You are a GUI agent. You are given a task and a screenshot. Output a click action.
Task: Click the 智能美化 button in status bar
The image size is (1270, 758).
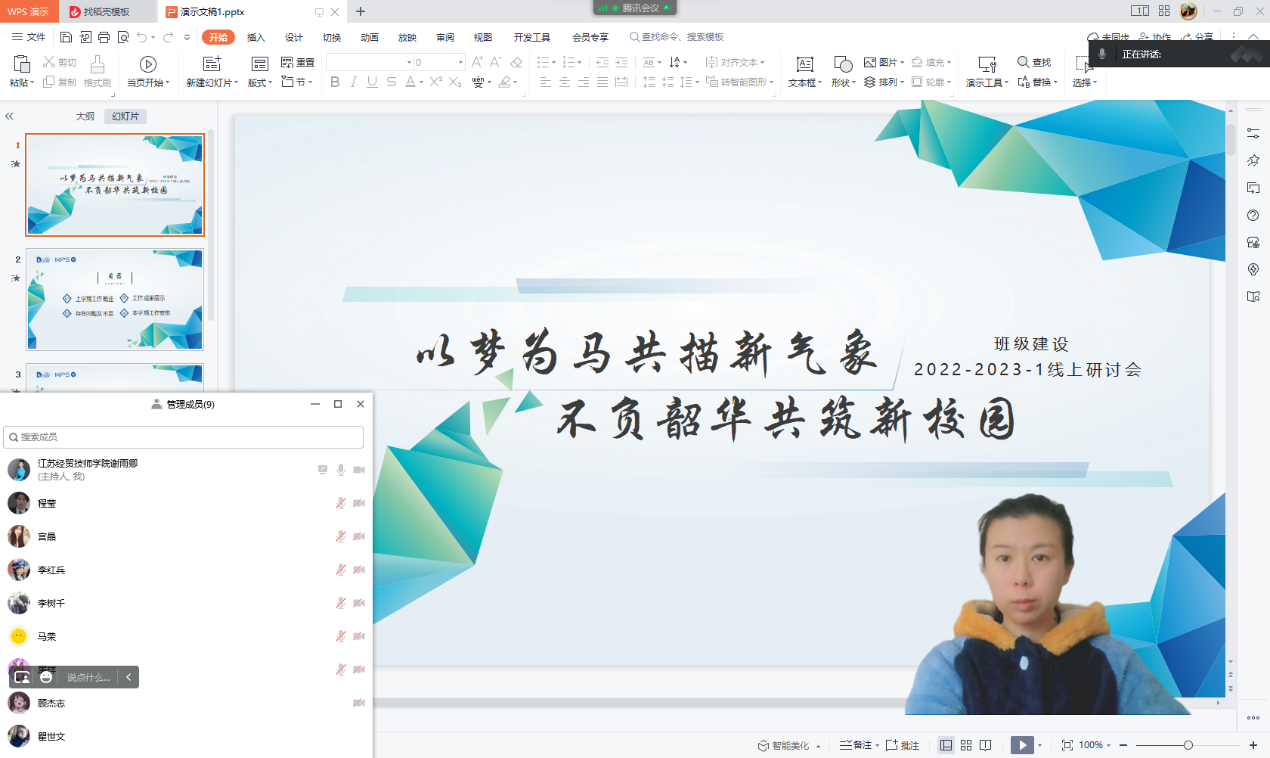point(790,746)
